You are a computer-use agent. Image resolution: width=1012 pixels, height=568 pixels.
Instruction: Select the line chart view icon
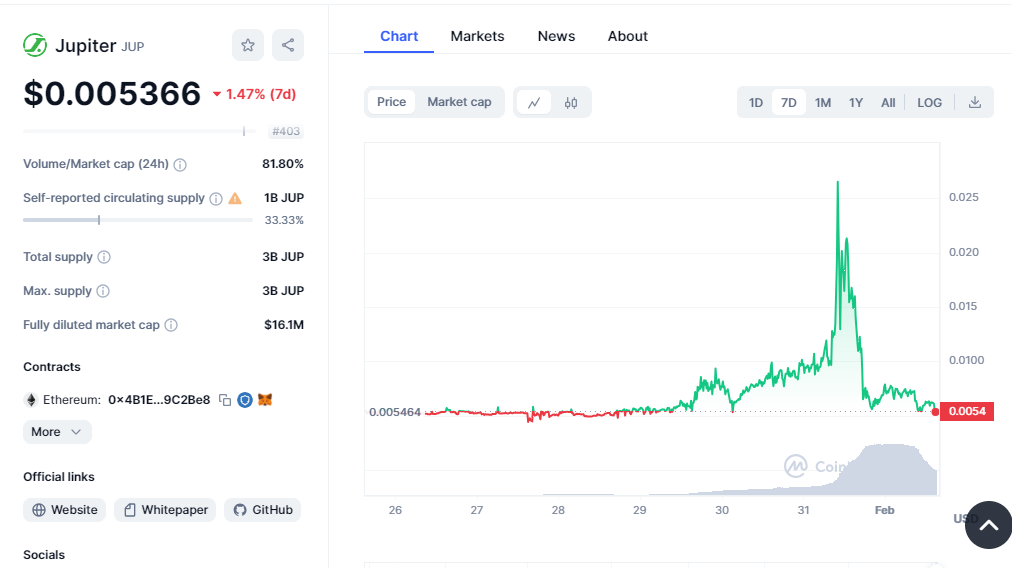(534, 102)
